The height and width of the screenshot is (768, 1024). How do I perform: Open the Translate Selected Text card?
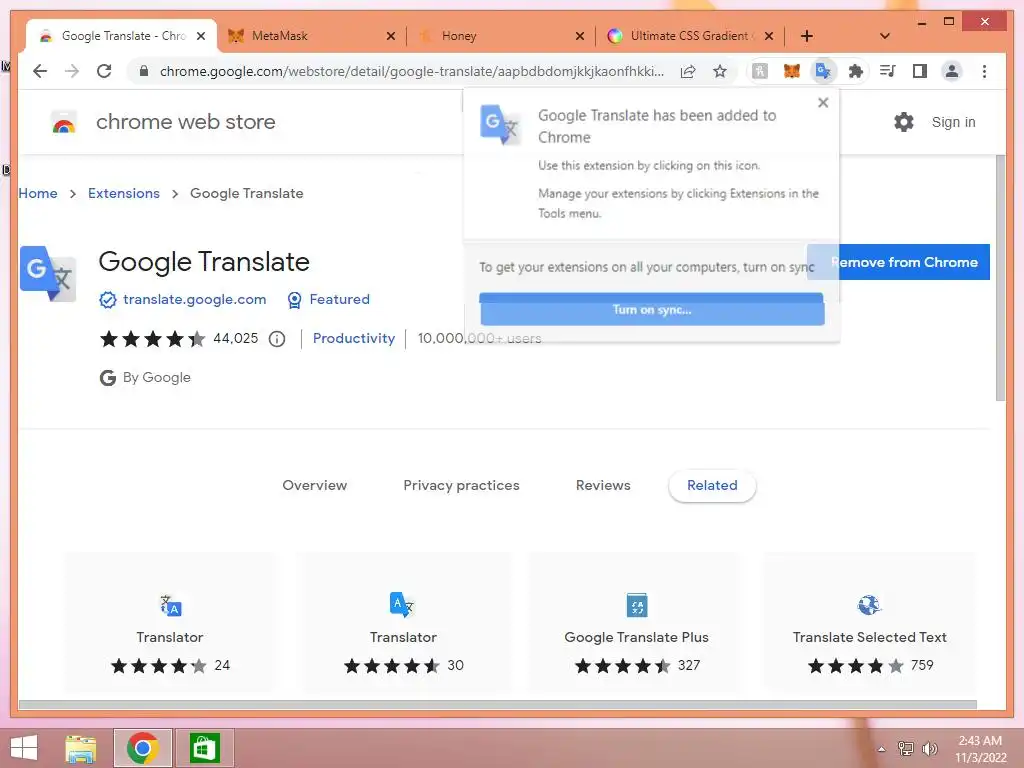pyautogui.click(x=869, y=622)
